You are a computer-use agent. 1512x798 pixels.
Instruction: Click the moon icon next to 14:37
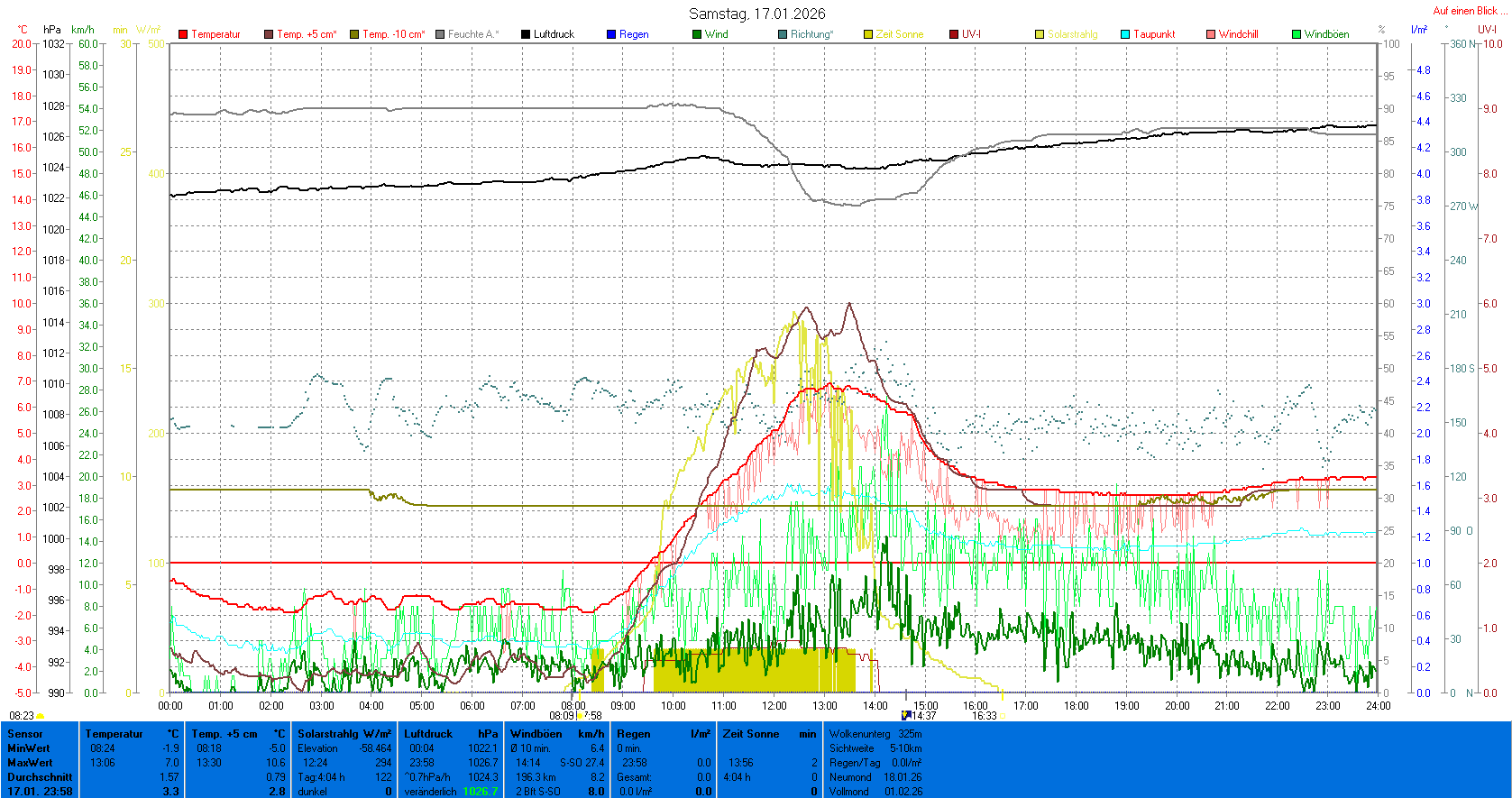[906, 715]
